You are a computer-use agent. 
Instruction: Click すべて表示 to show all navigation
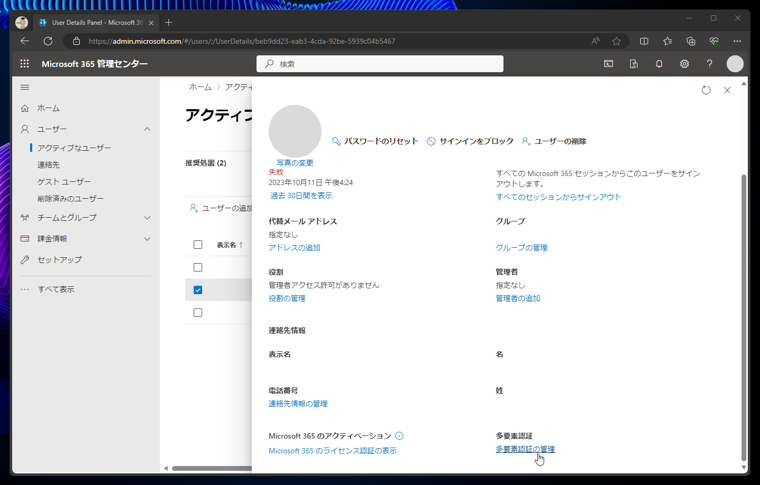(56, 289)
